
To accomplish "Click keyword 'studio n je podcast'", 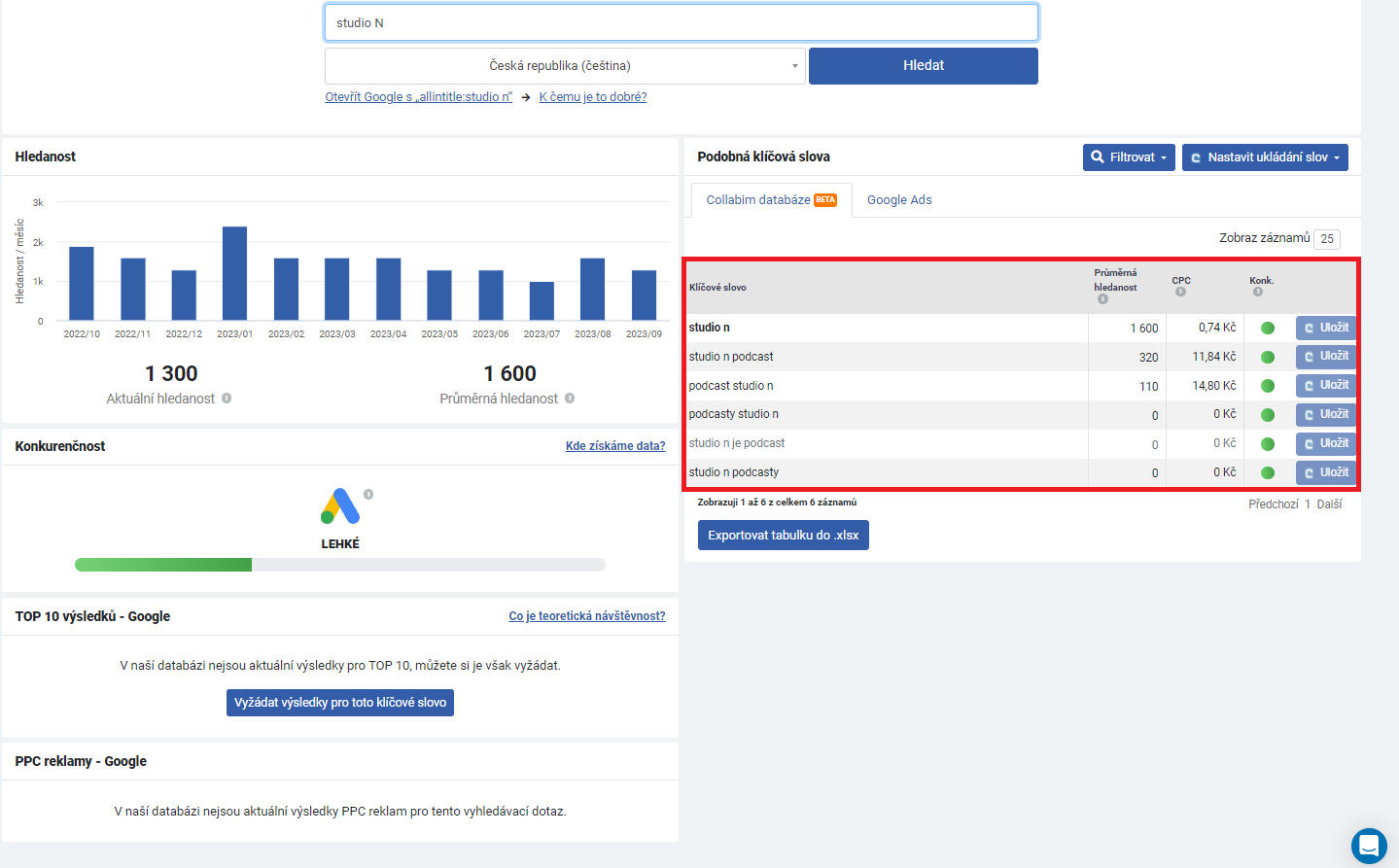I will [x=737, y=443].
